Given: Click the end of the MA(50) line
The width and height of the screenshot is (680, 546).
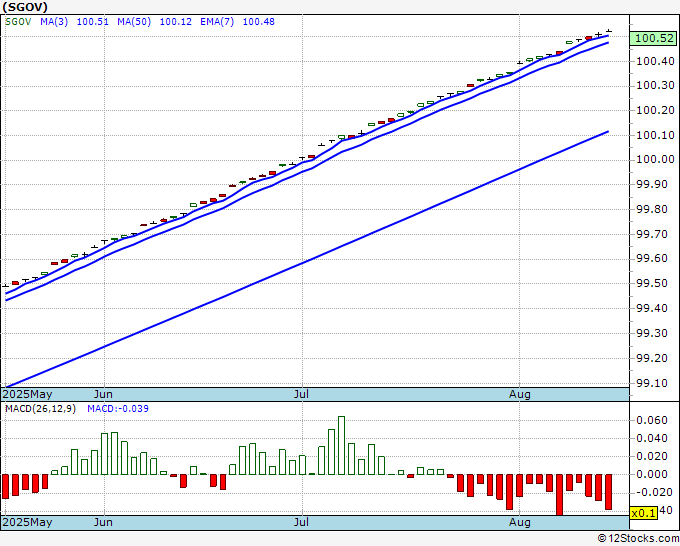Looking at the screenshot, I should (608, 131).
